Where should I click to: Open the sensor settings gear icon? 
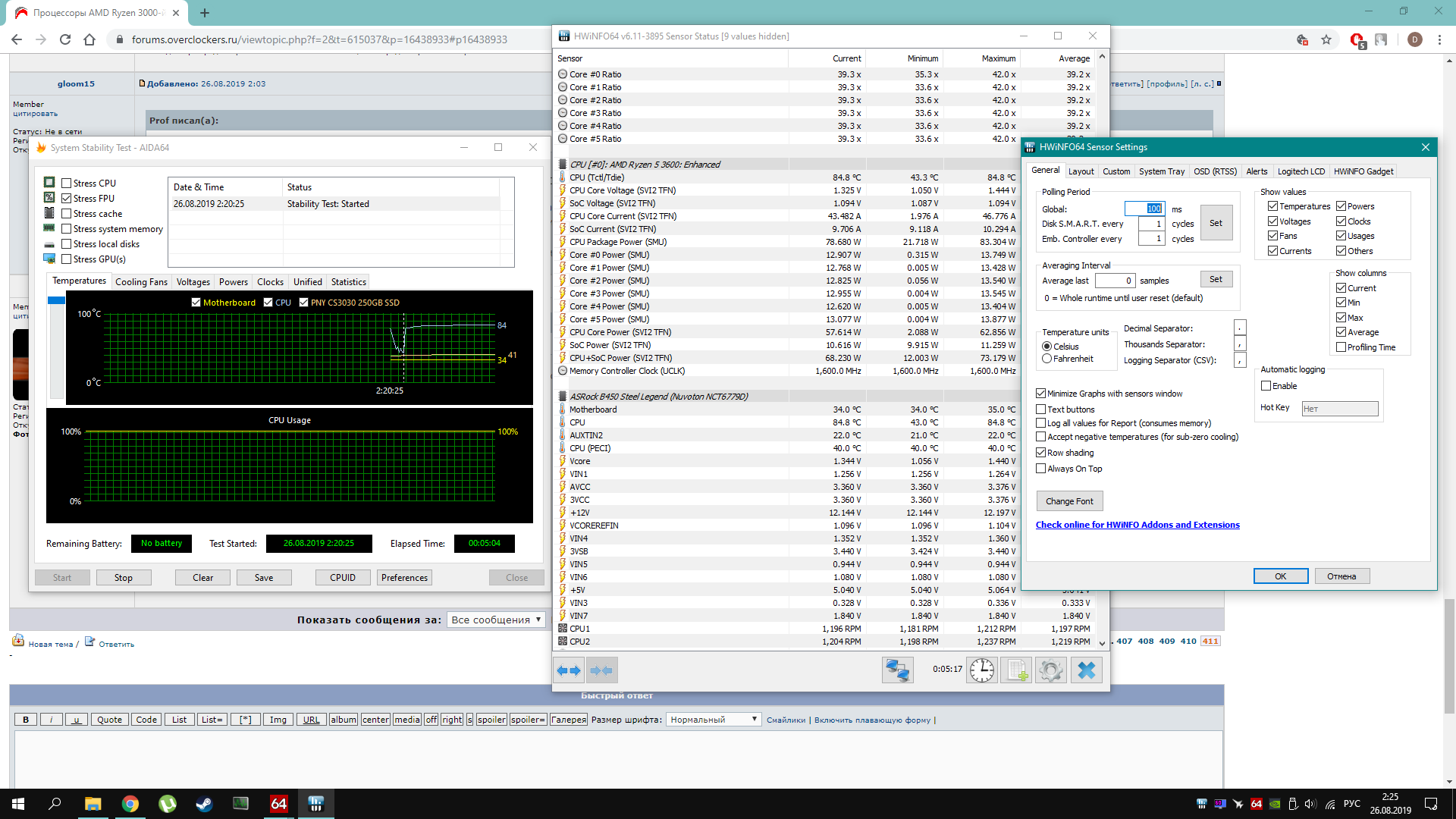coord(1051,670)
